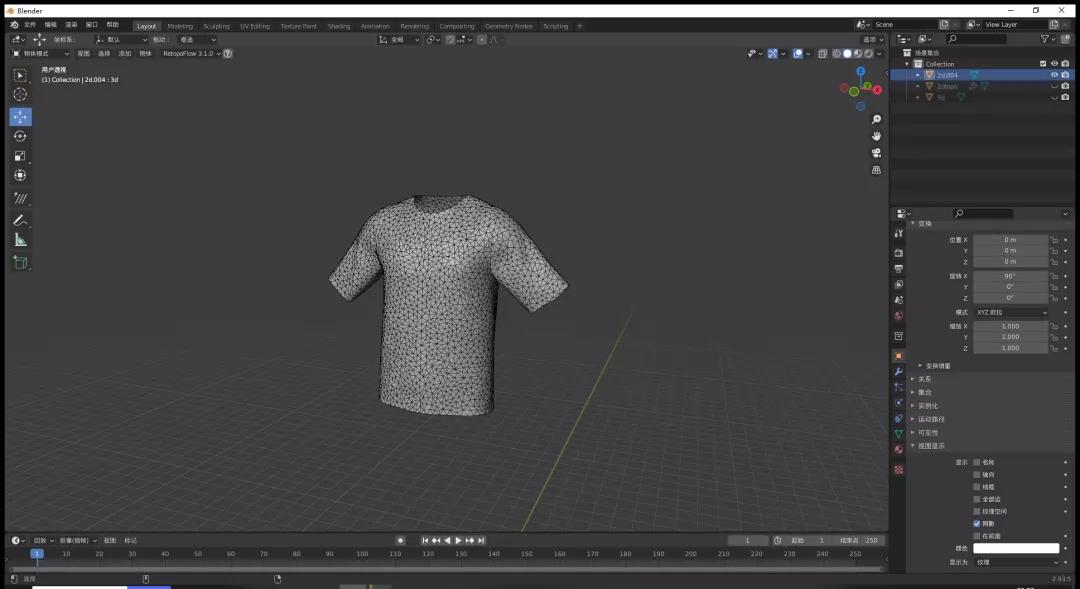Expand the 可见性 section in properties

(928, 432)
